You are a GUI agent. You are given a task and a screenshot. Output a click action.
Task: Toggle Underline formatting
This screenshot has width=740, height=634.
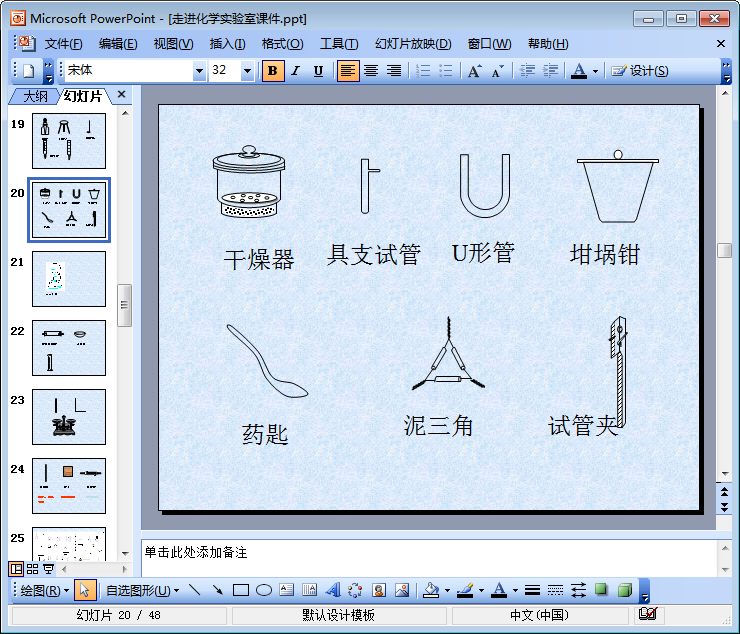(x=319, y=71)
